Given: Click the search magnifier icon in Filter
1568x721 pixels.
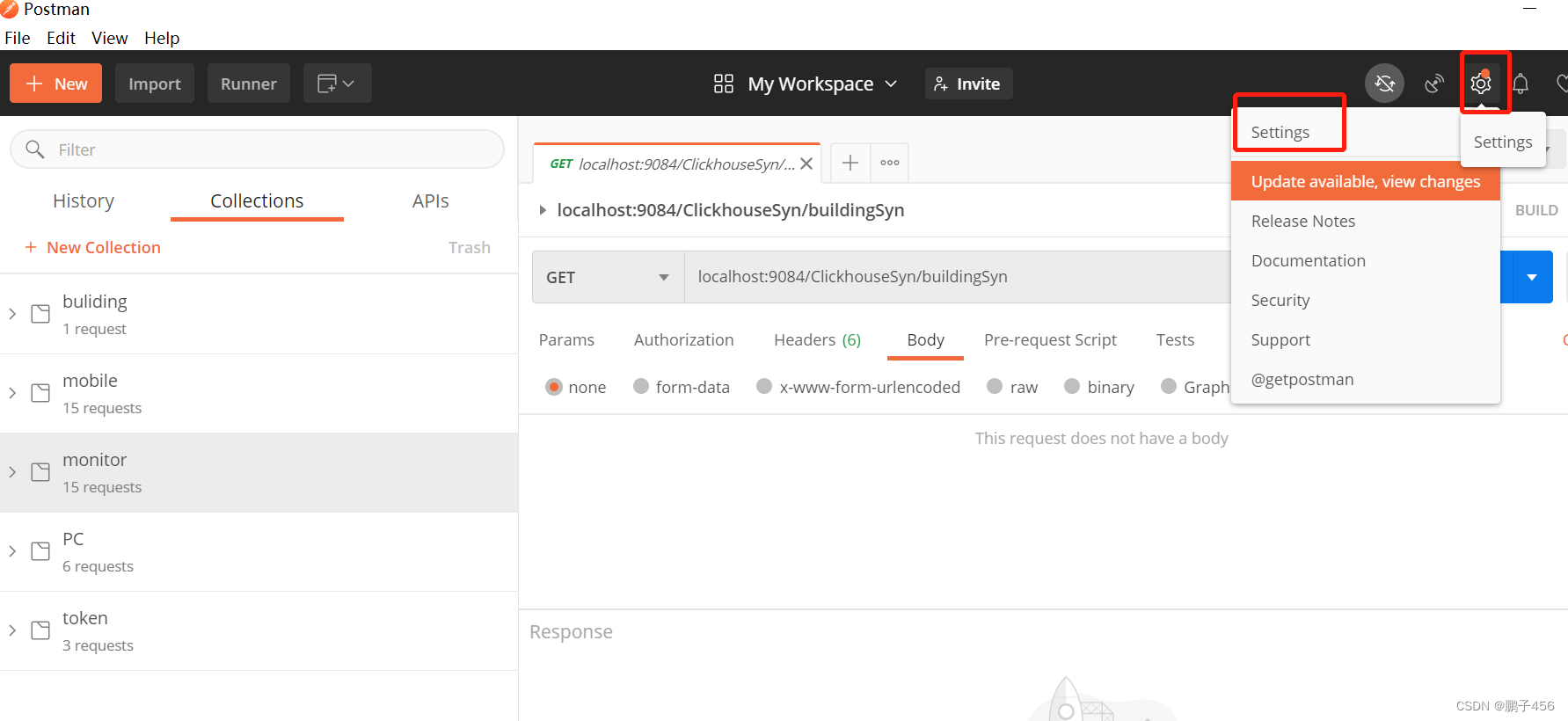Looking at the screenshot, I should click(x=35, y=149).
